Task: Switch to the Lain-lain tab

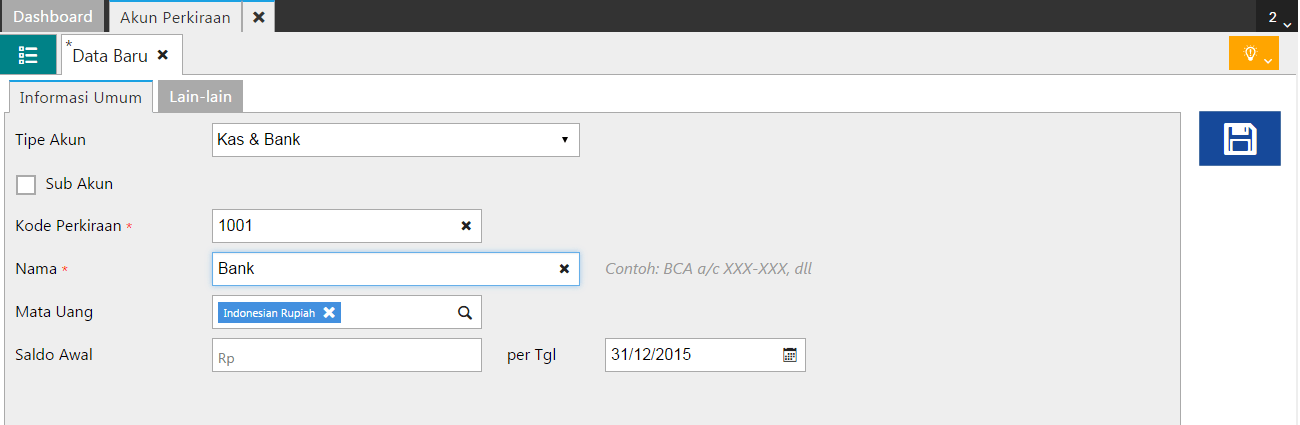Action: pos(201,97)
